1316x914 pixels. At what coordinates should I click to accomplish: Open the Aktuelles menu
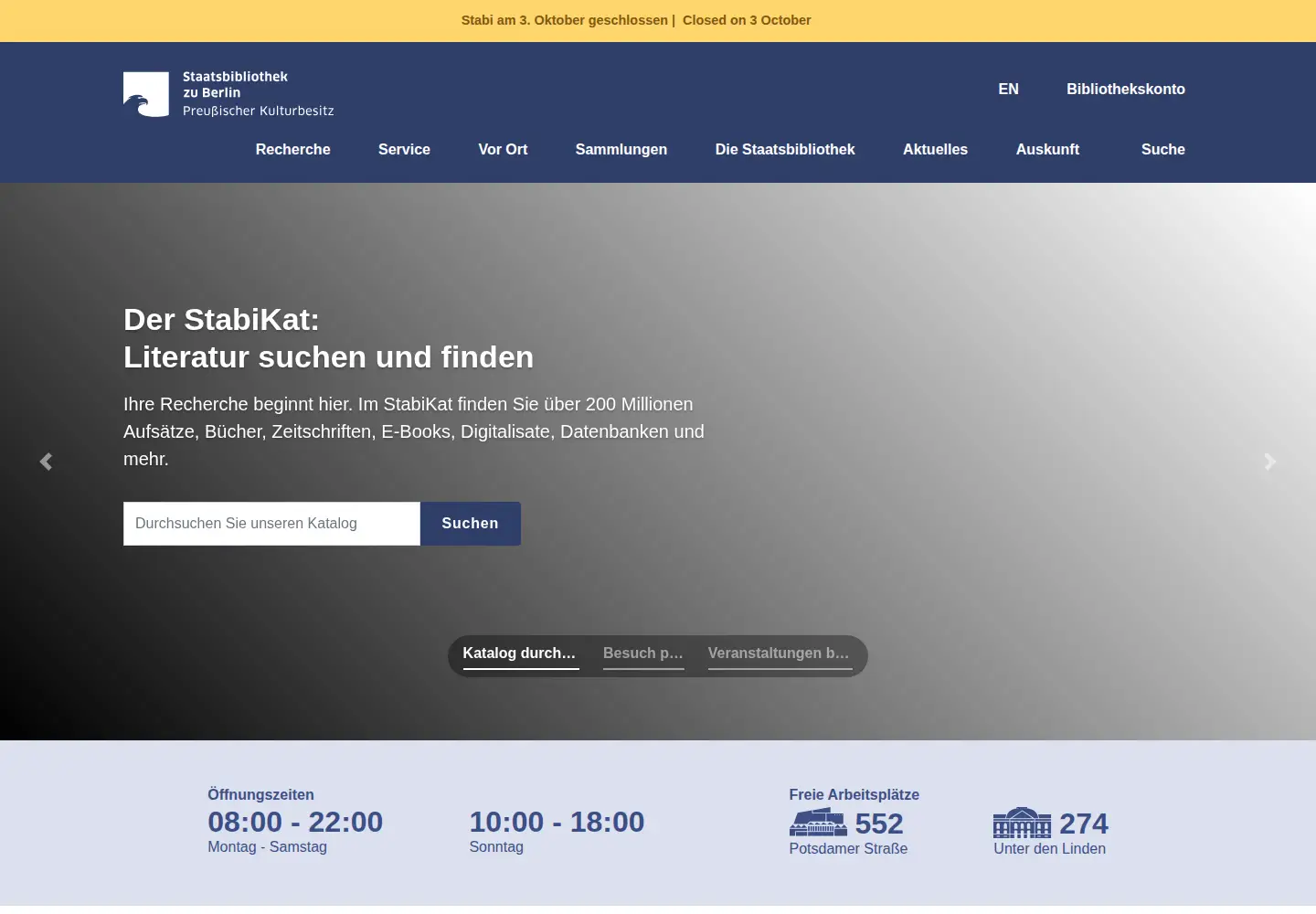click(935, 149)
